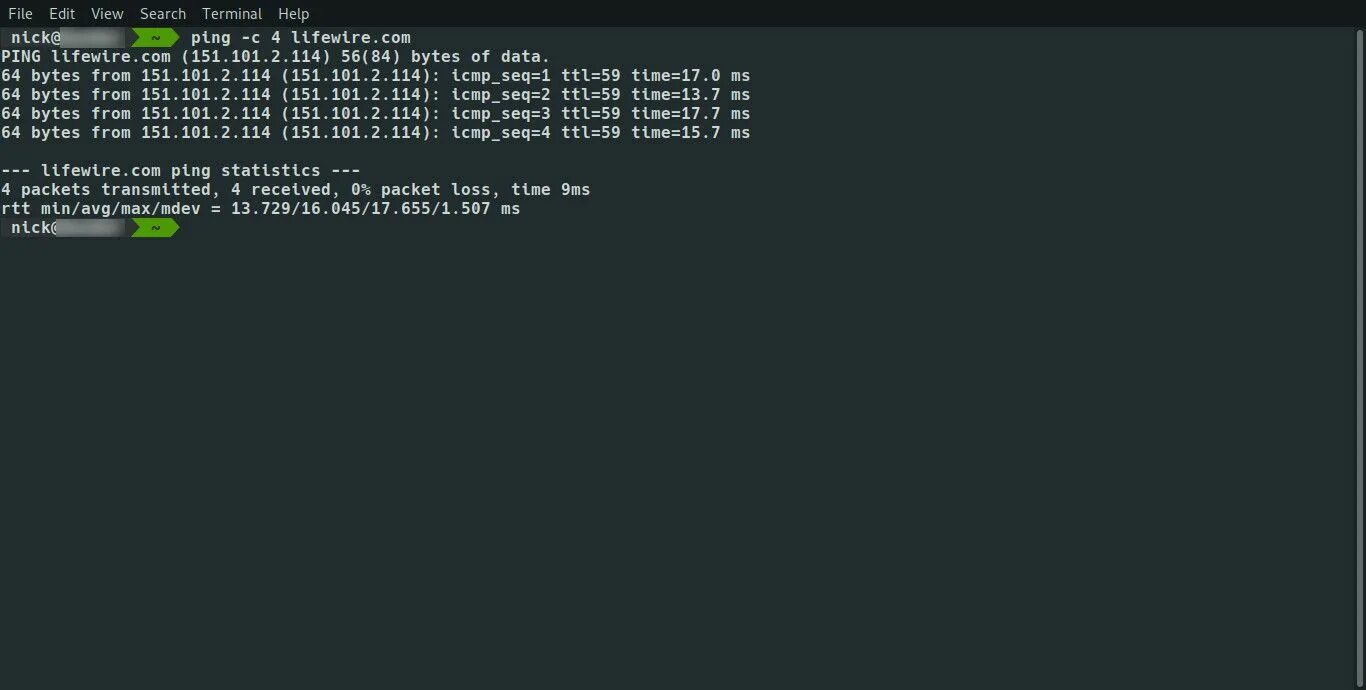Select the icmp_seq=3 reply line

tap(376, 114)
